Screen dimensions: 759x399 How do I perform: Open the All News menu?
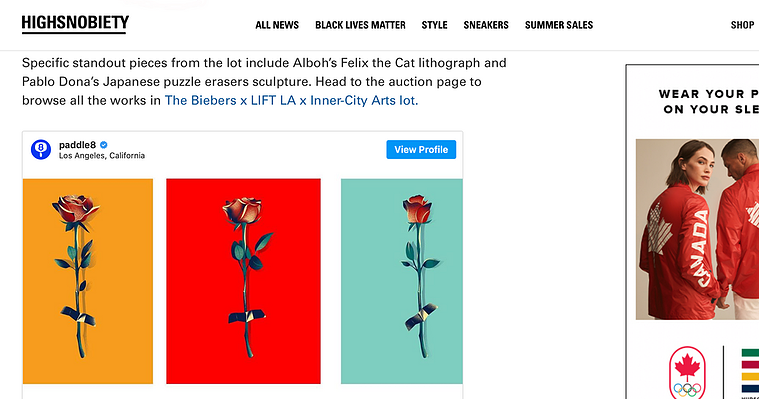[x=277, y=25]
